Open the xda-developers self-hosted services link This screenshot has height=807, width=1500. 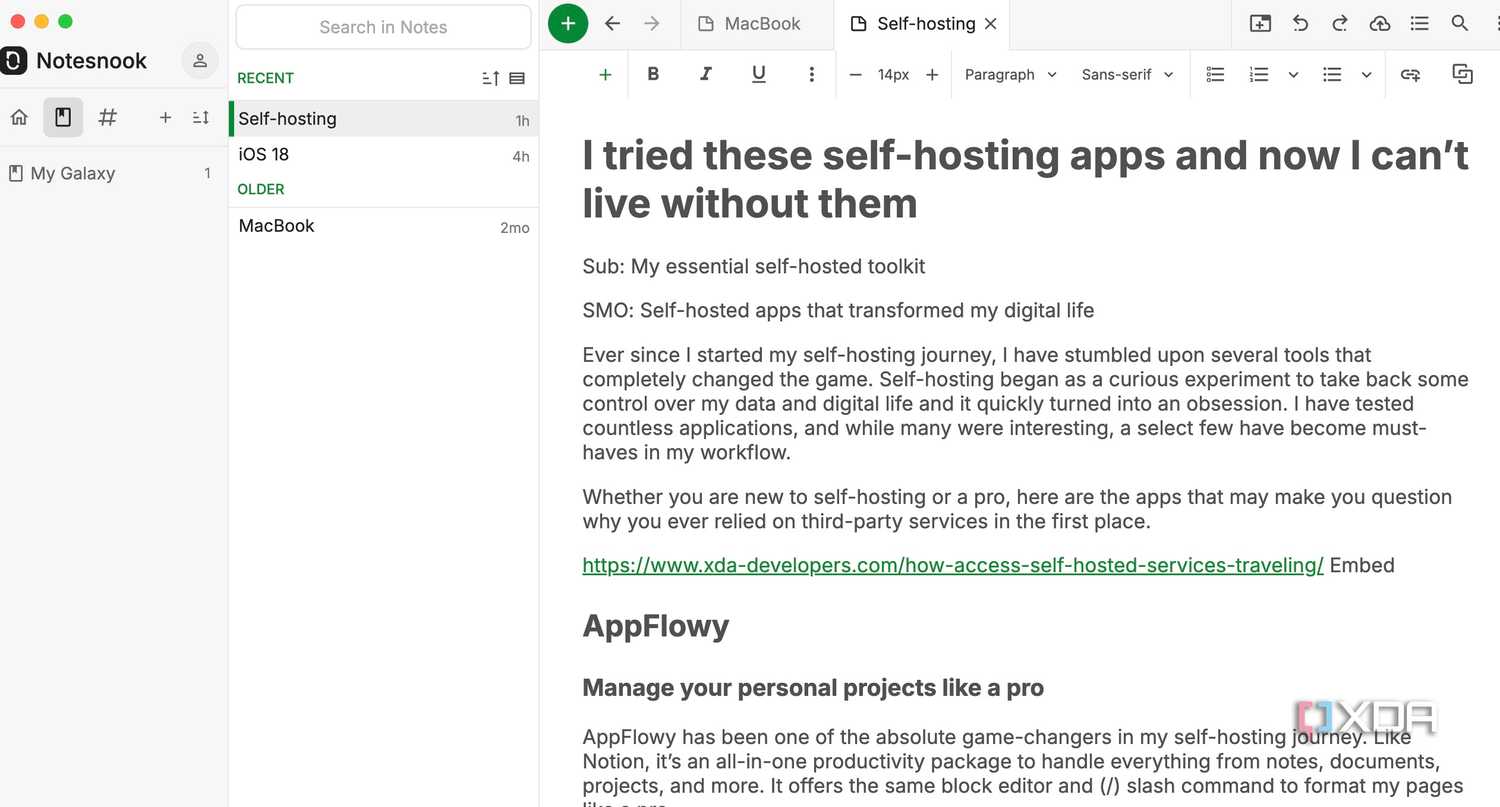click(x=953, y=566)
